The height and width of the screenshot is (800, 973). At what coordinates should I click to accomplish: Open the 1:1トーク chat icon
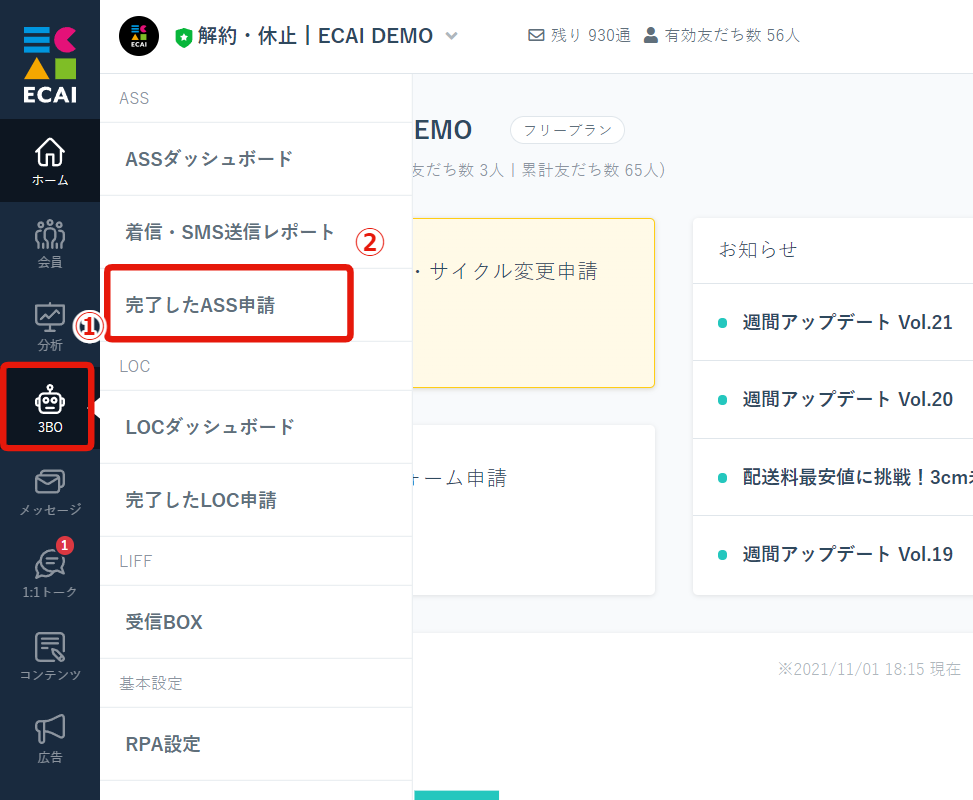pyautogui.click(x=50, y=573)
